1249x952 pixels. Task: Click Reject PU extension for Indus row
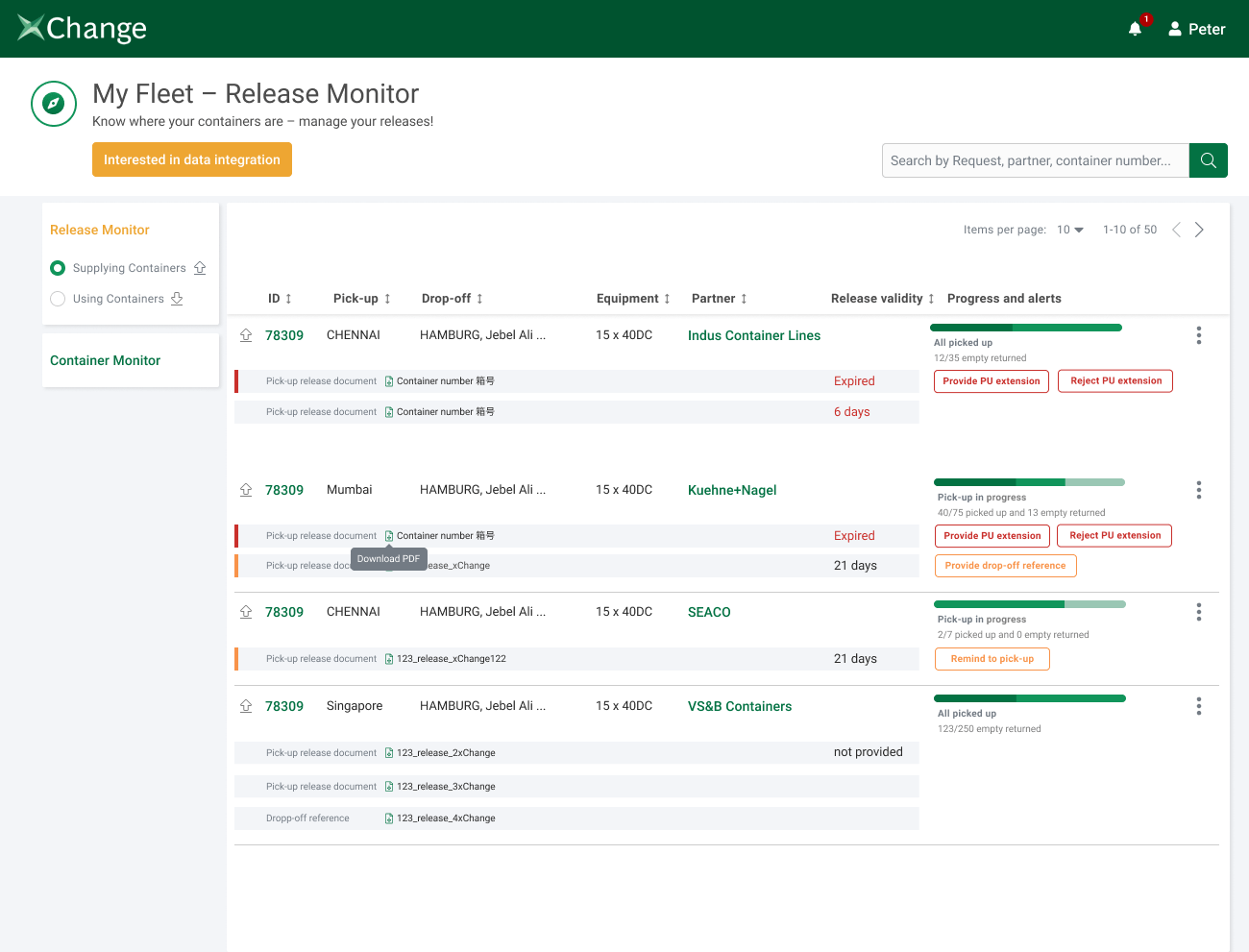point(1115,381)
